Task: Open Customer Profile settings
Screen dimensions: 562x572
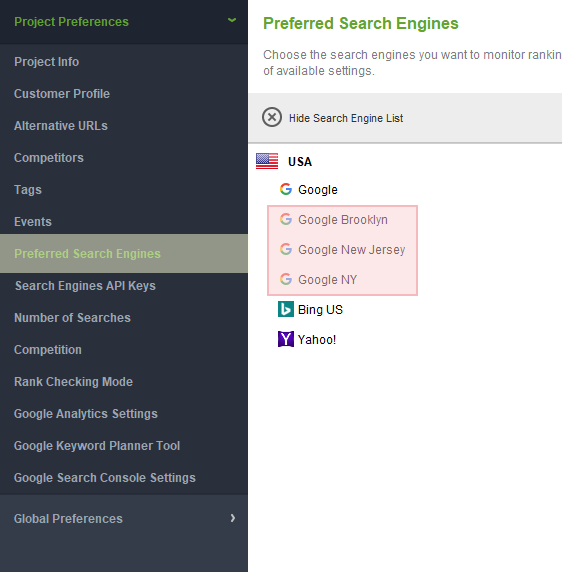Action: pos(62,94)
